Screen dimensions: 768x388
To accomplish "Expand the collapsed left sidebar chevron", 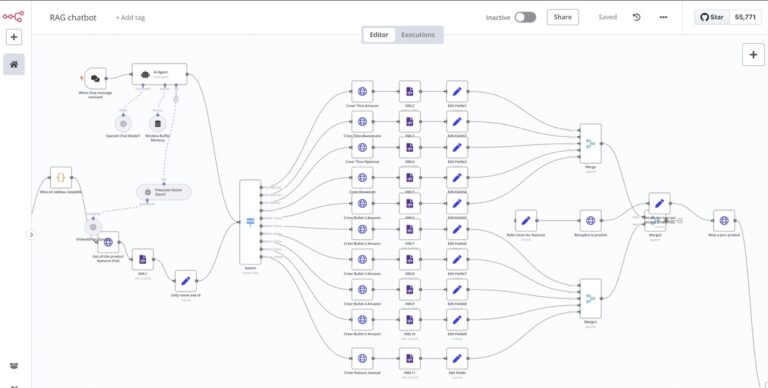I will click(31, 235).
